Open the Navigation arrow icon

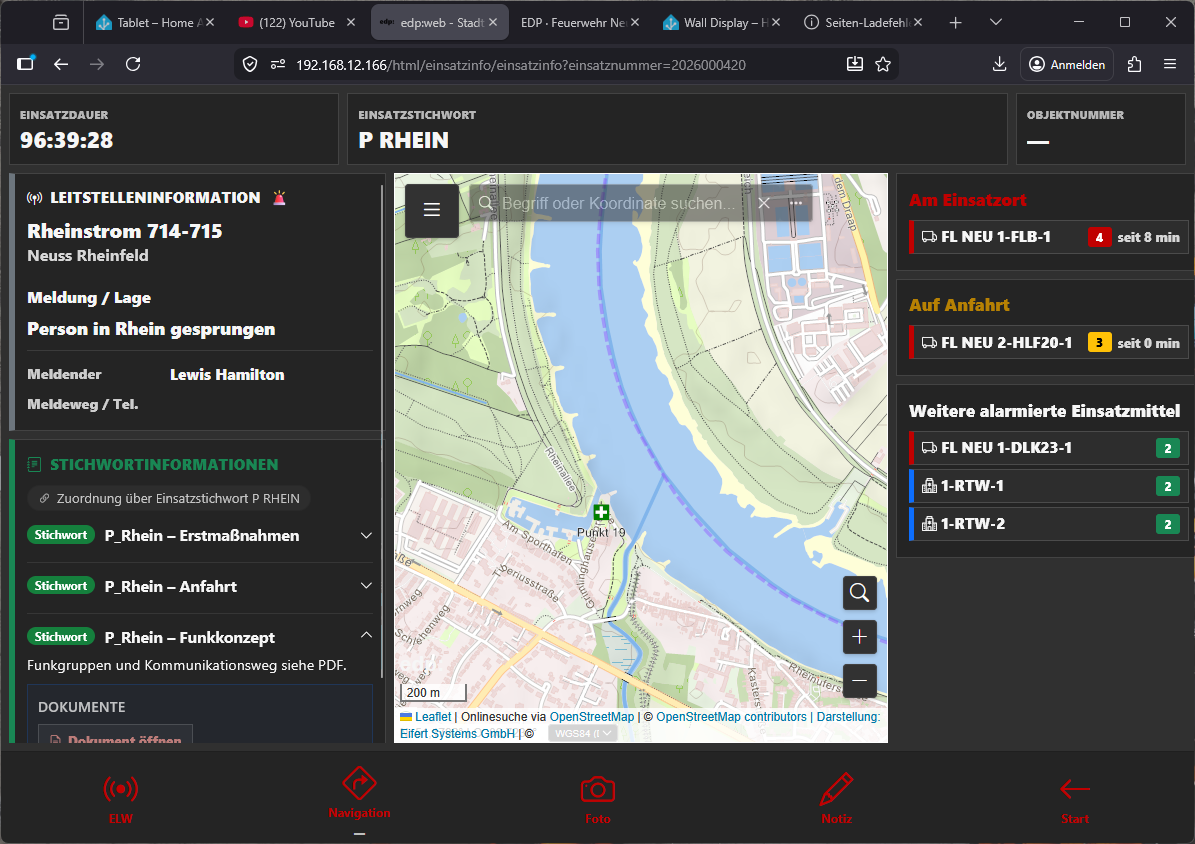(359, 783)
